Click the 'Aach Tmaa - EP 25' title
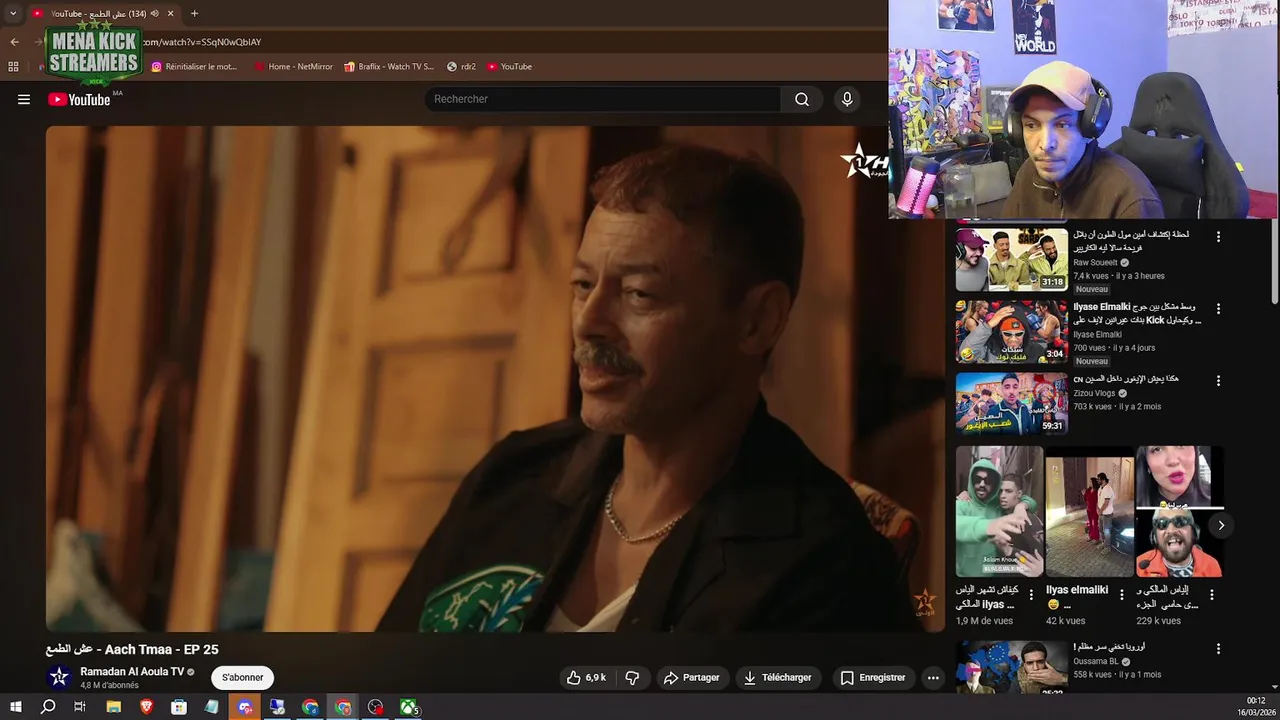This screenshot has height=720, width=1280. pyautogui.click(x=132, y=649)
